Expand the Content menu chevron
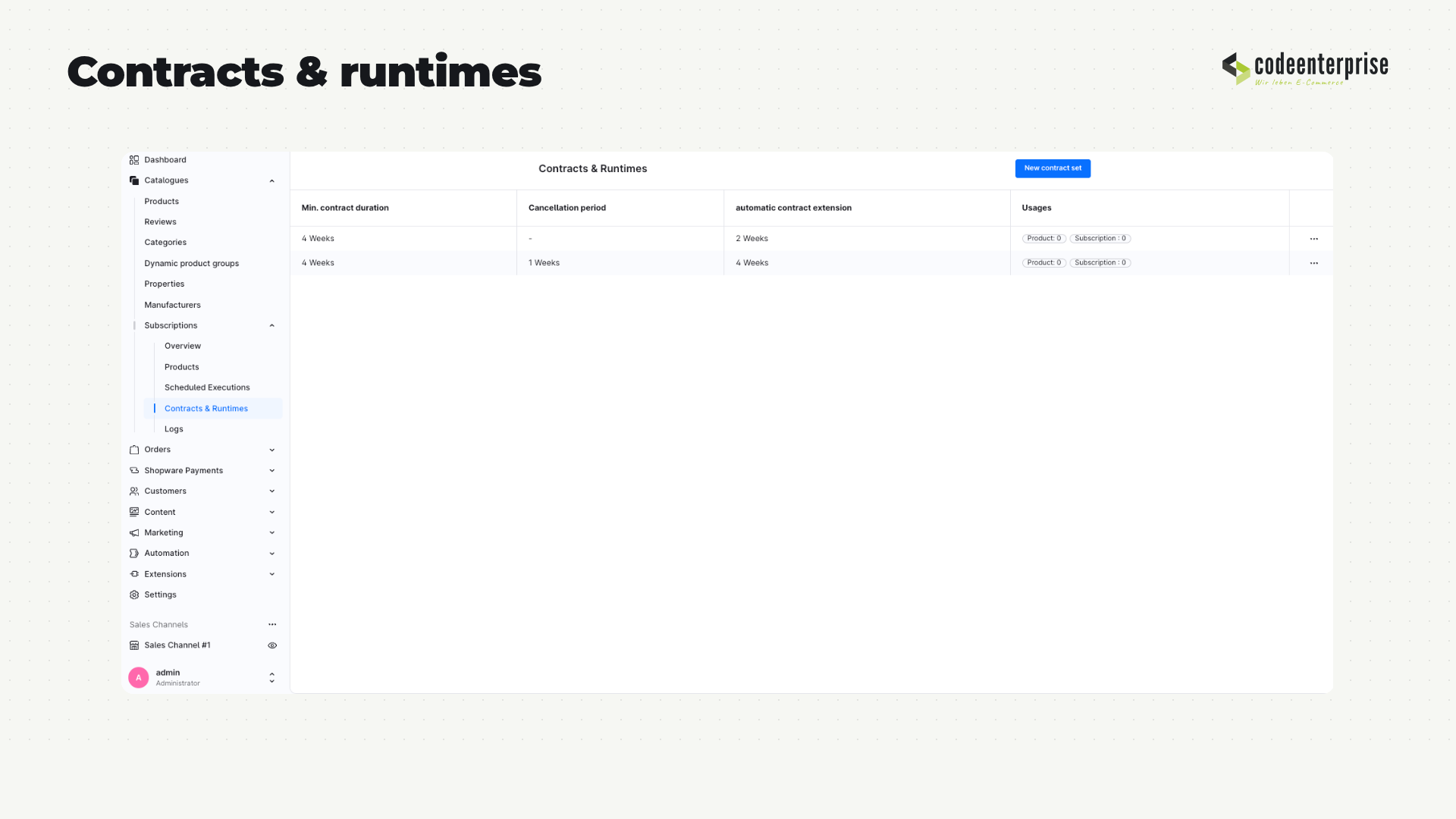The width and height of the screenshot is (1456, 819). 272,512
